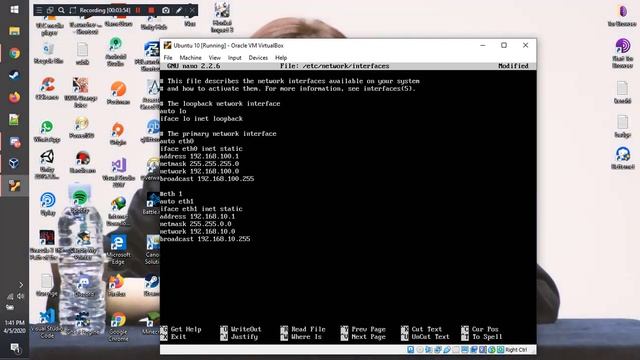Click the shared folders status icon

pyautogui.click(x=456, y=350)
